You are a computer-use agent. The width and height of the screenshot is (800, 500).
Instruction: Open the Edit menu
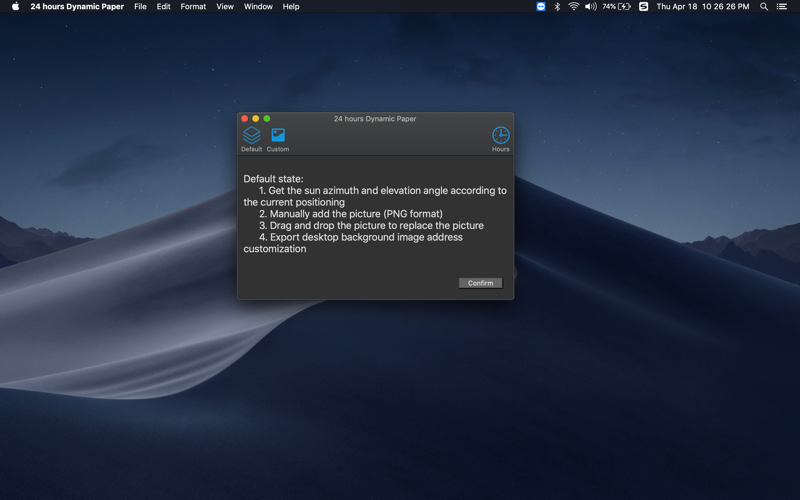163,7
